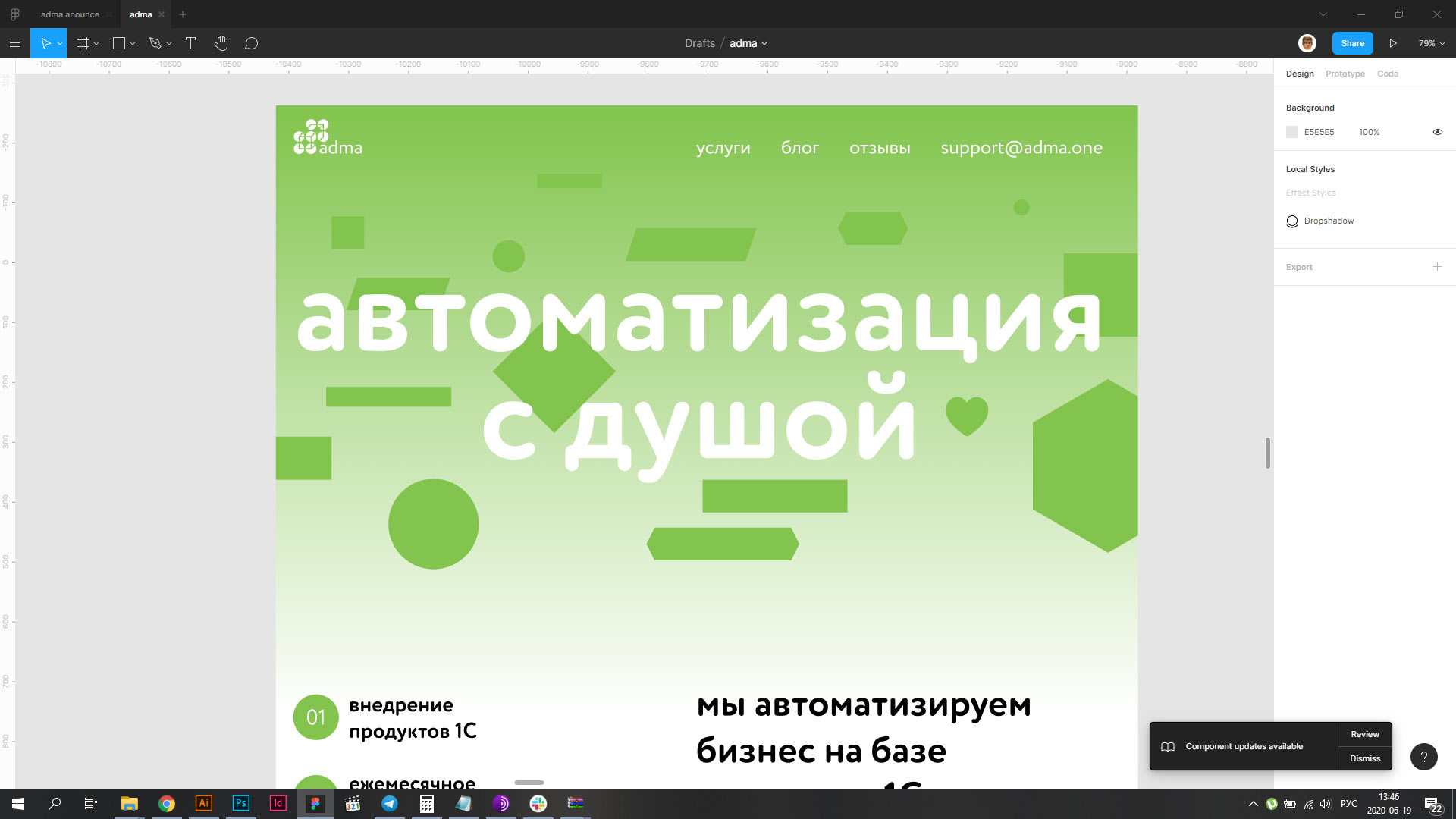Select the Text tool
The height and width of the screenshot is (819, 1456).
(x=190, y=43)
